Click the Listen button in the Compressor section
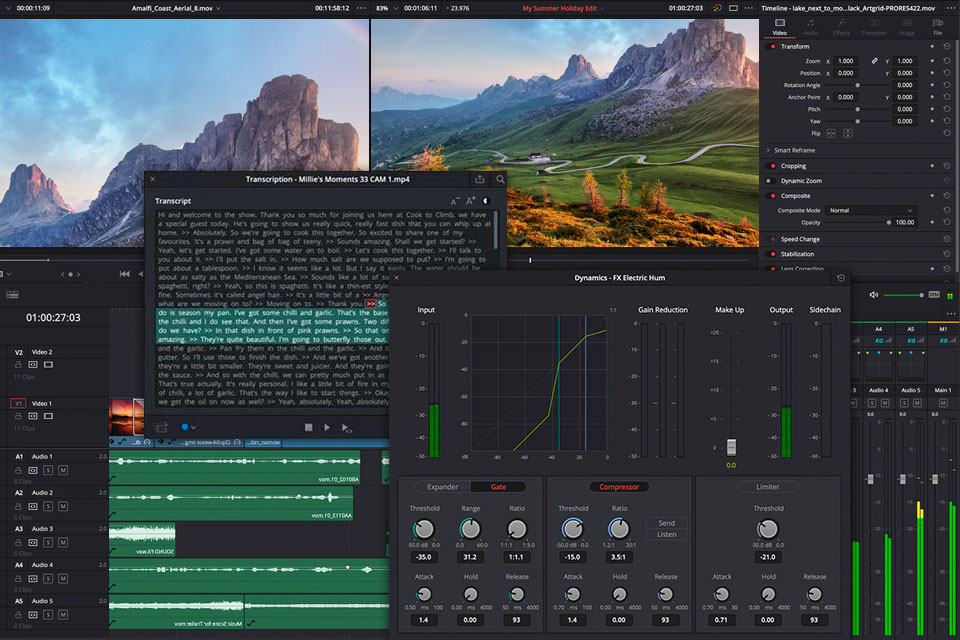The width and height of the screenshot is (960, 640). click(x=667, y=535)
